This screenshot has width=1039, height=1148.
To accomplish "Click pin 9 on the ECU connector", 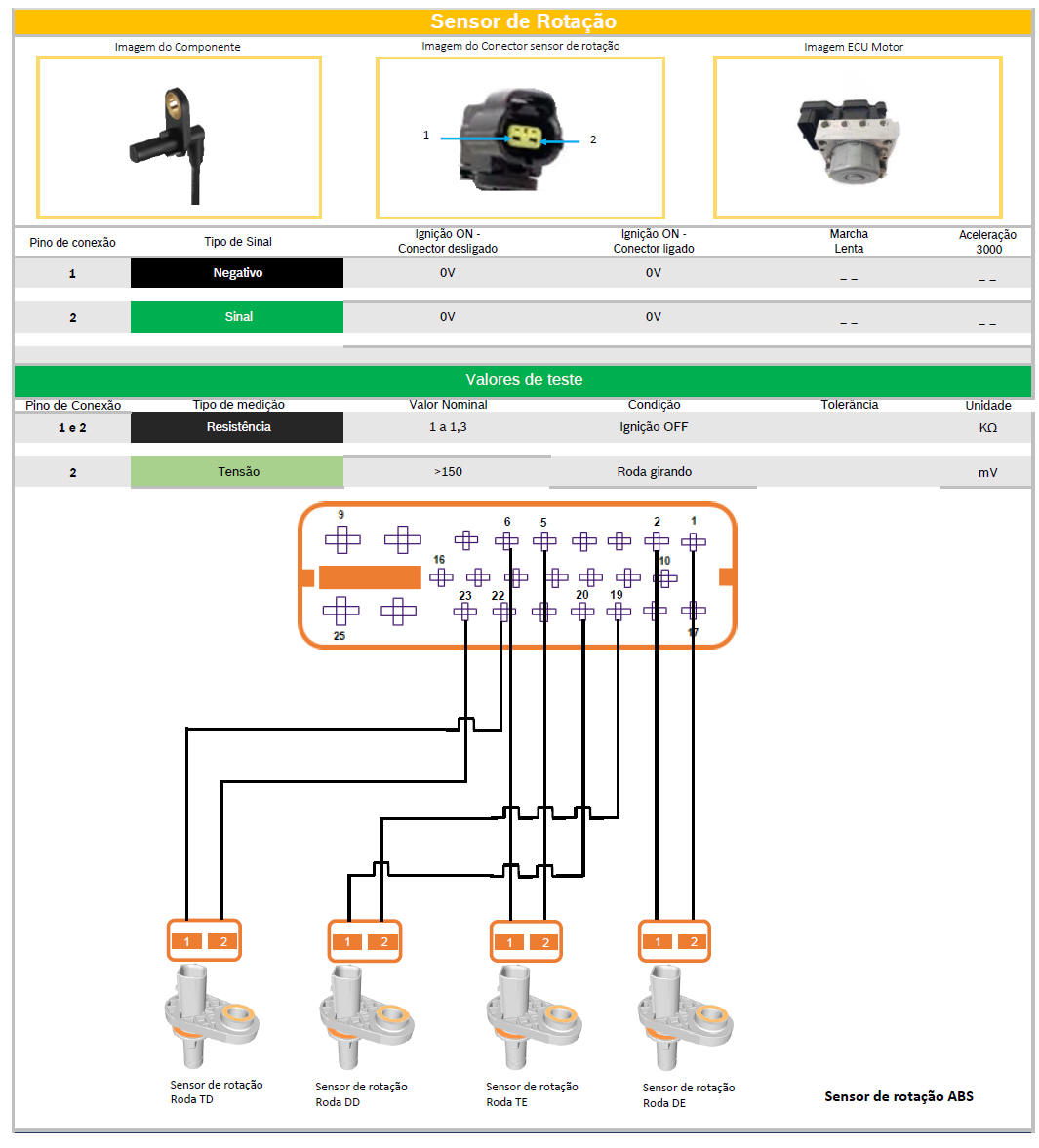I will coord(342,539).
